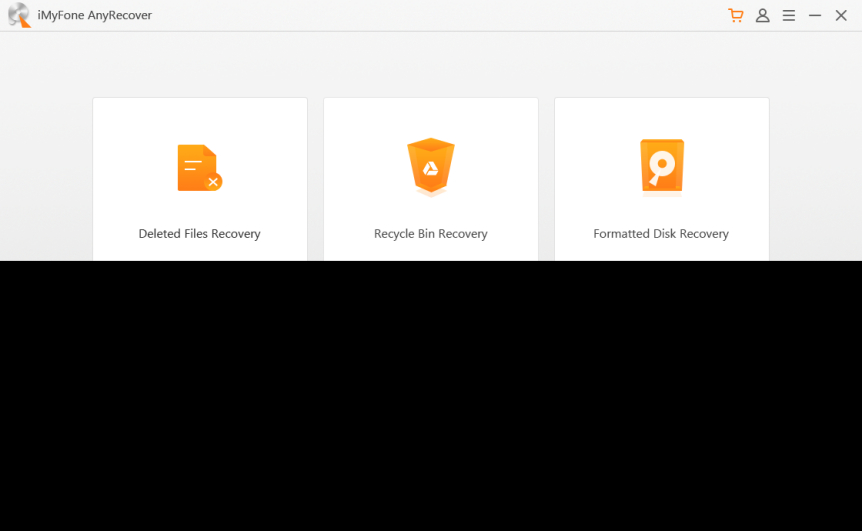Select the Deleted Files Recovery document icon
Viewport: 862px width, 531px height.
click(200, 168)
